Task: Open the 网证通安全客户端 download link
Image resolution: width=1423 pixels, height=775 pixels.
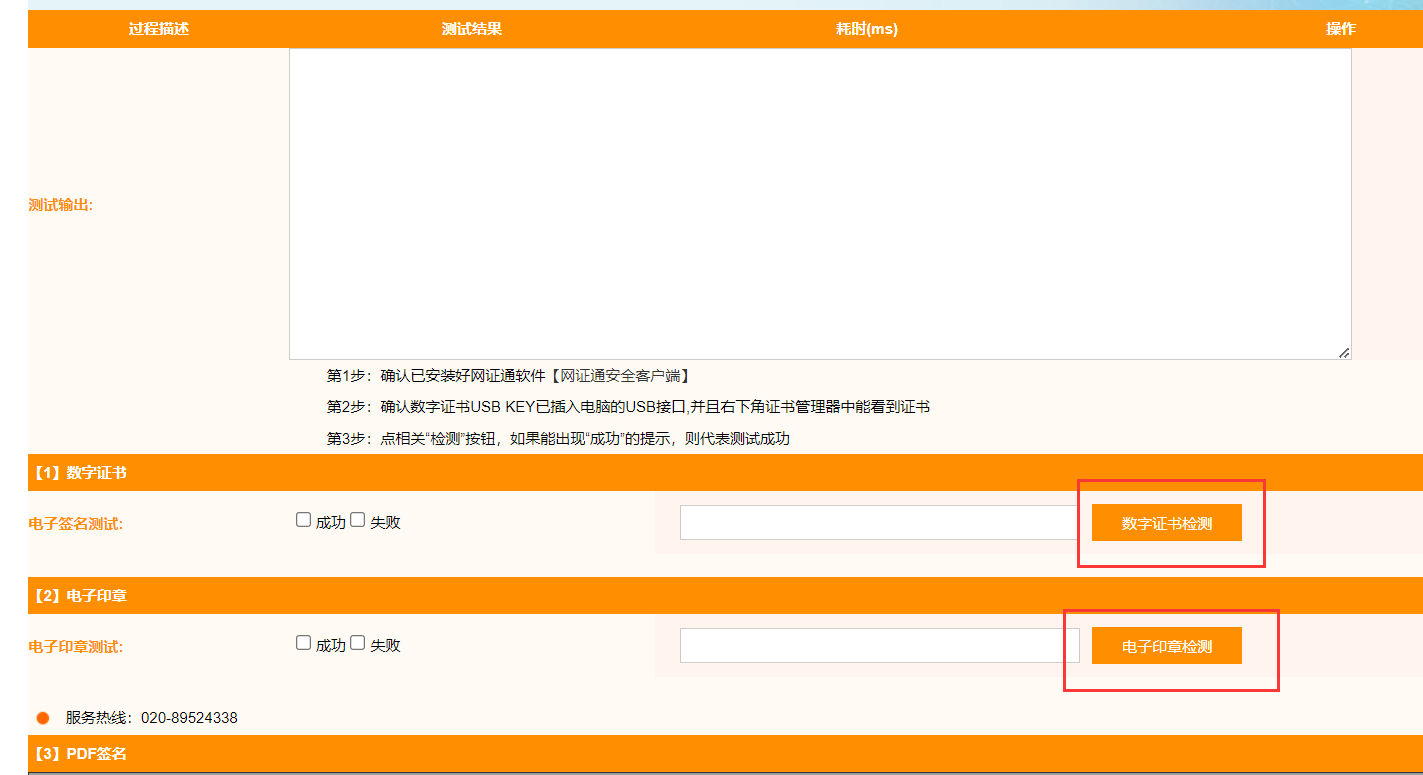Action: (x=620, y=376)
